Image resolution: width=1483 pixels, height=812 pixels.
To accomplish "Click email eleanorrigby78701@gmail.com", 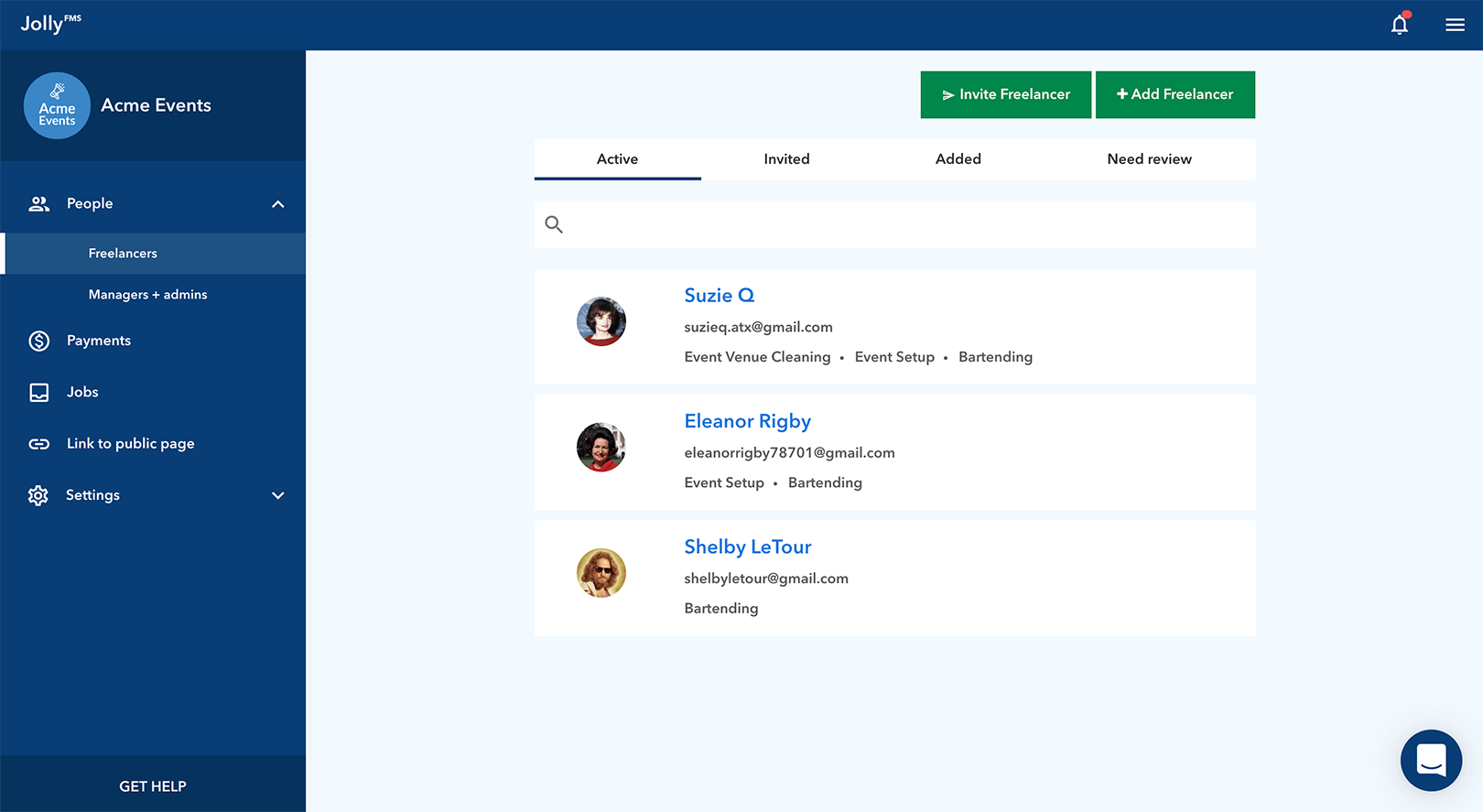I will (x=790, y=453).
